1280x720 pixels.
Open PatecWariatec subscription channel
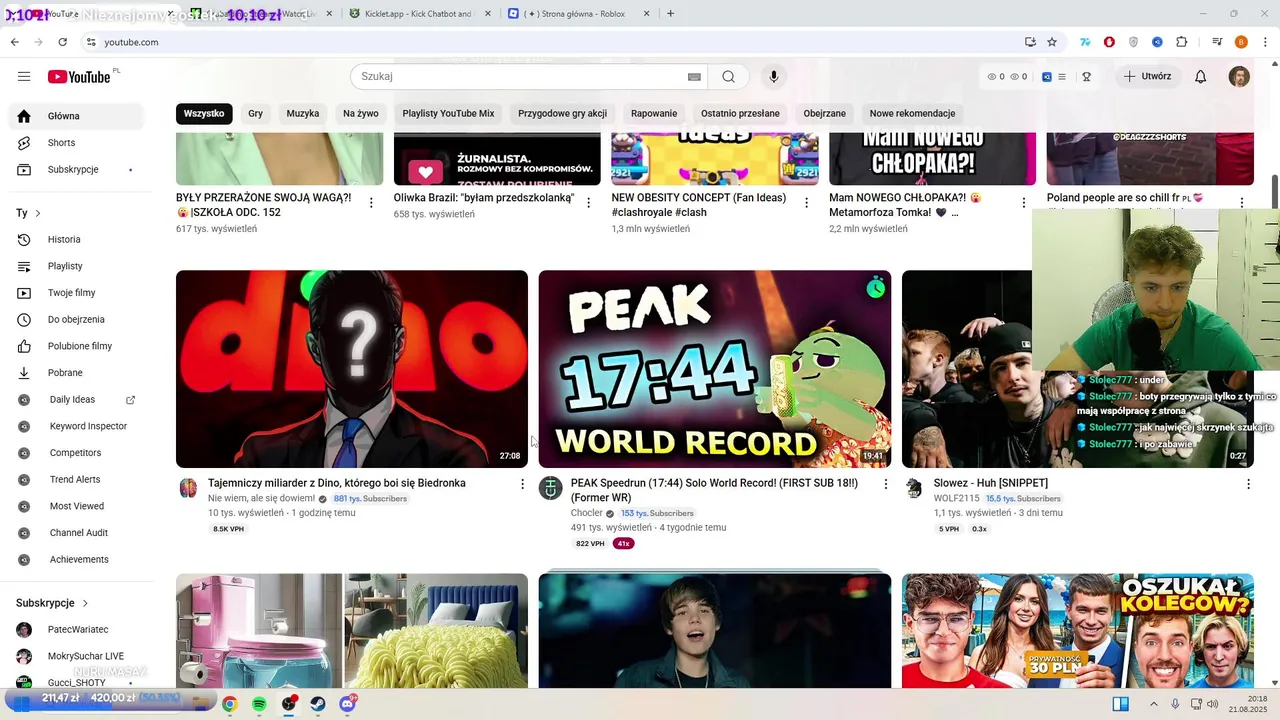pyautogui.click(x=77, y=630)
